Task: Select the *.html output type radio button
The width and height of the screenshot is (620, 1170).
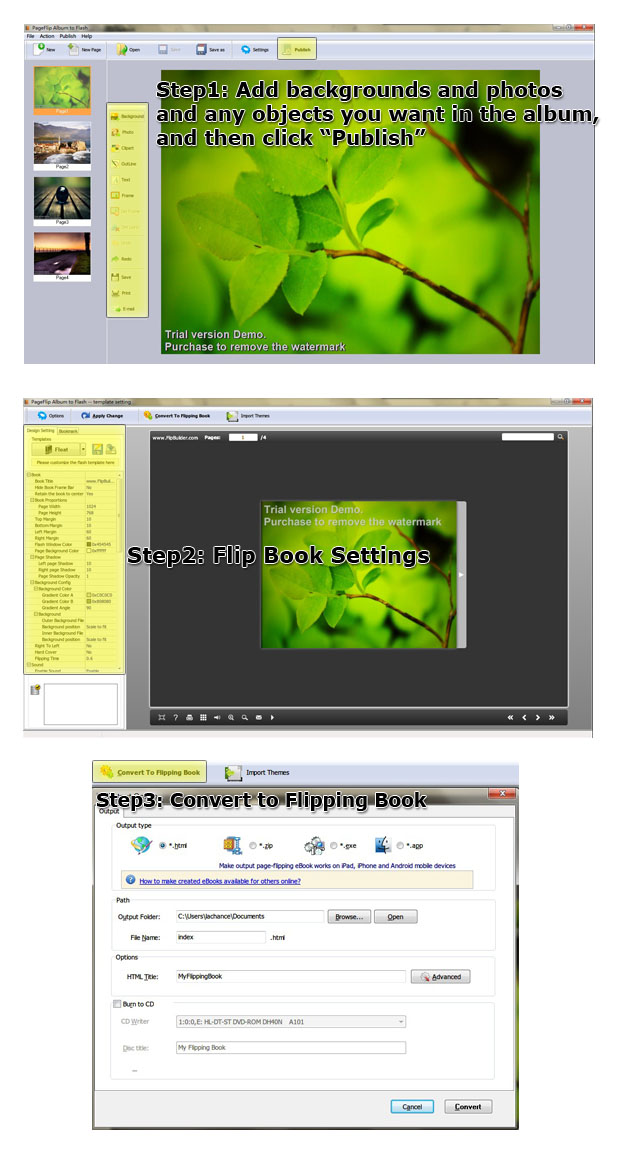Action: point(163,845)
